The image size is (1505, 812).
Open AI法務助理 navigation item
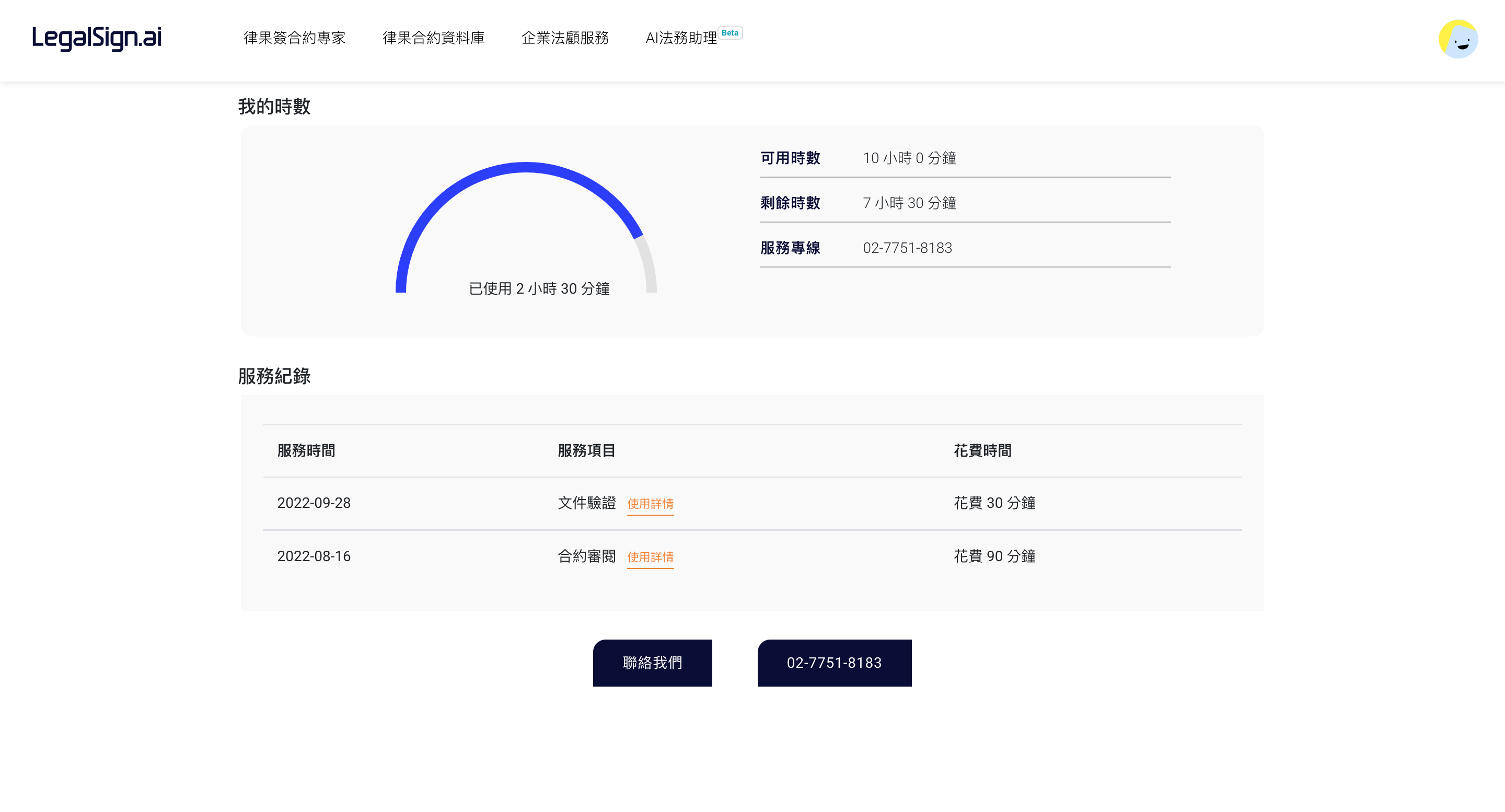tap(680, 38)
